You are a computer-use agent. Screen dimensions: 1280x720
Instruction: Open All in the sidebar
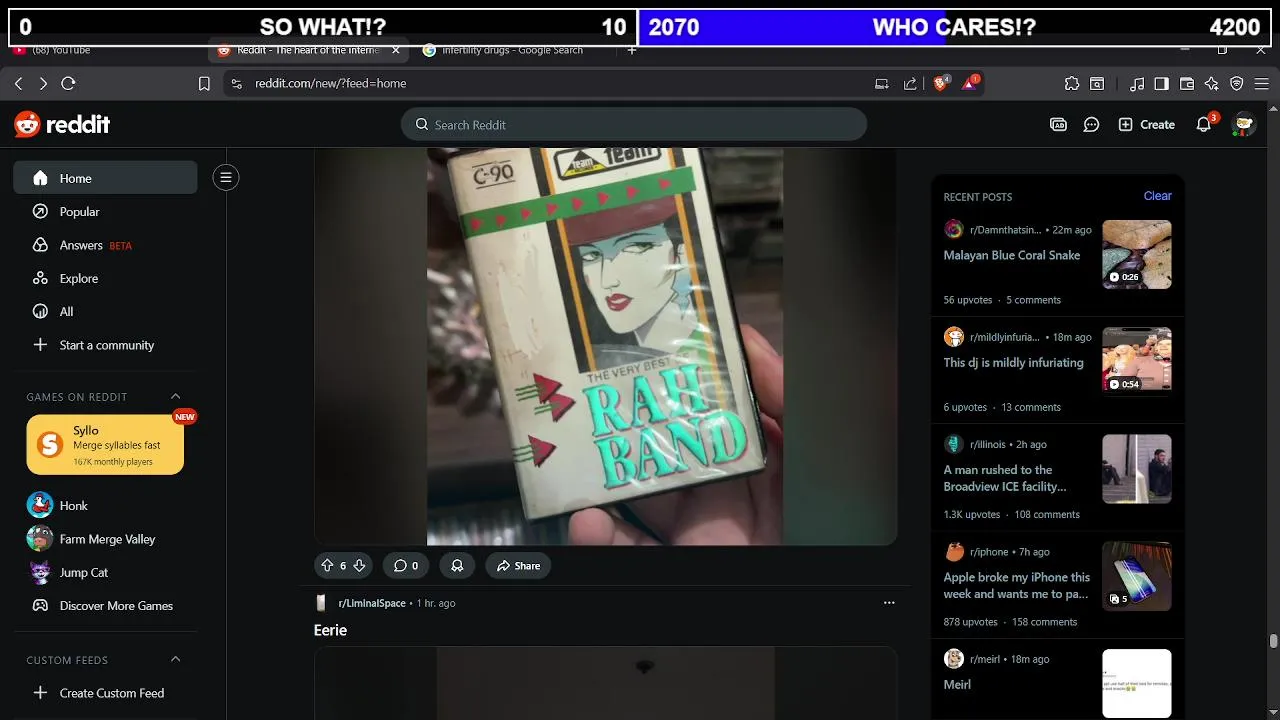pos(105,312)
